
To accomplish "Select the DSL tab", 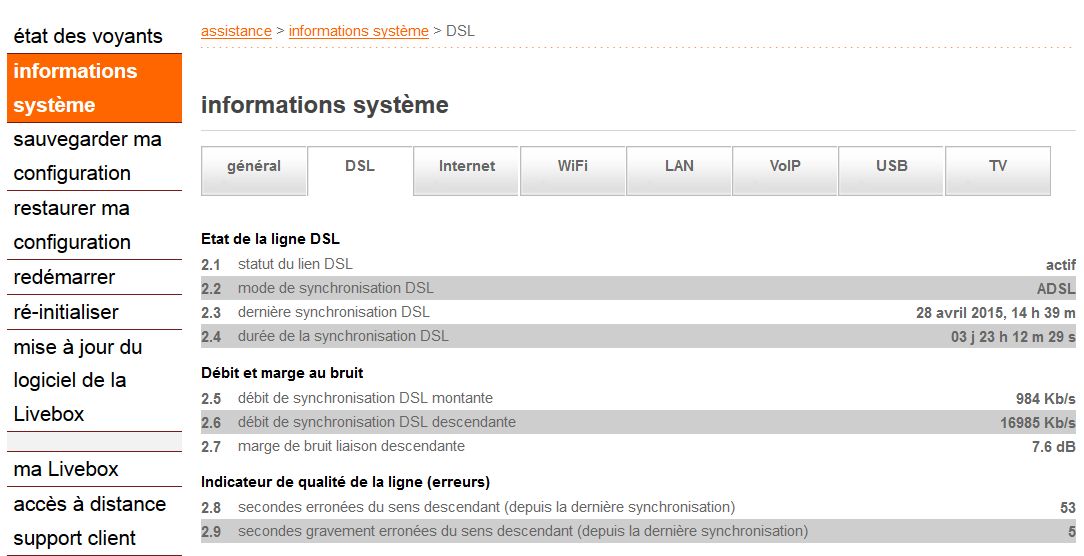I will [360, 167].
